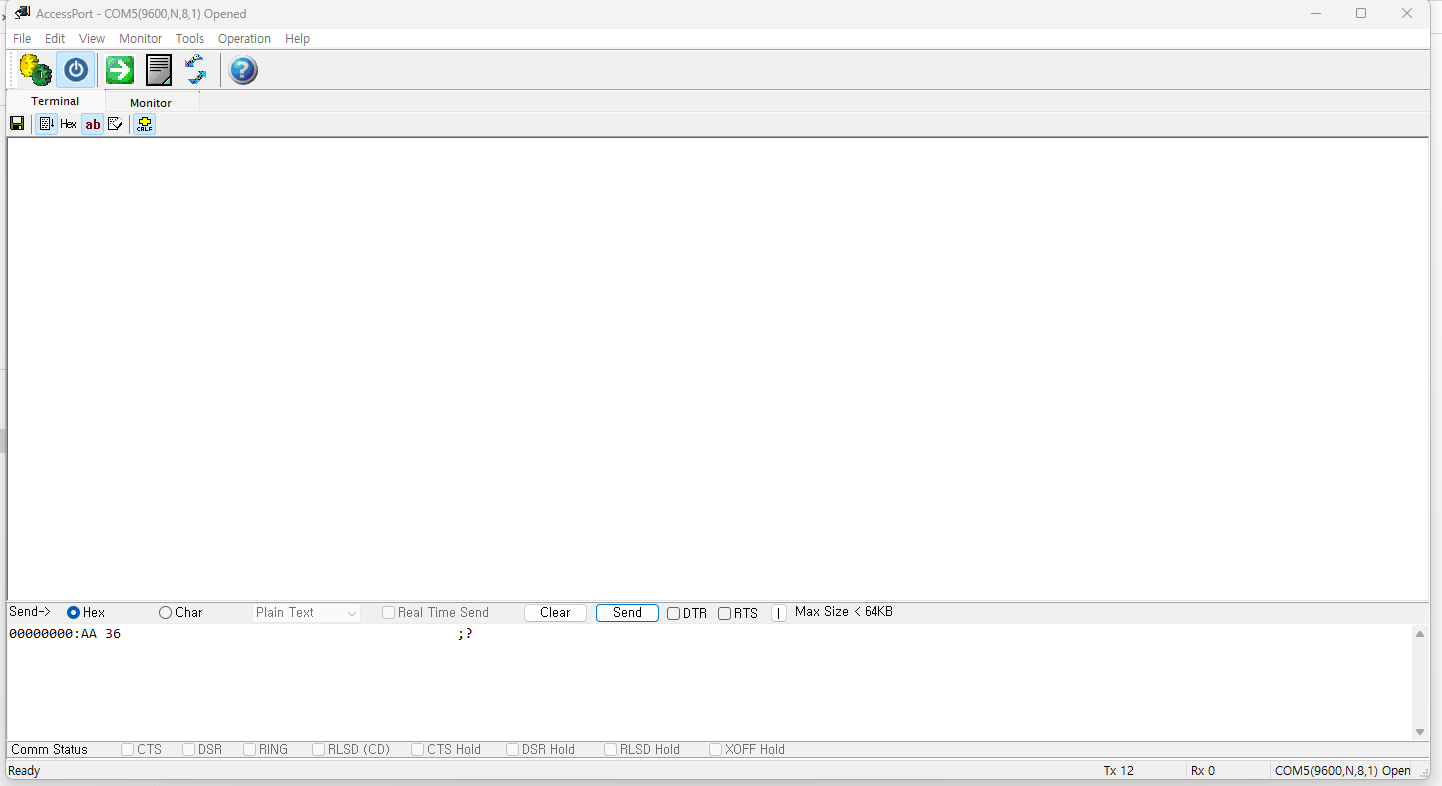Open help with the blue question mark icon
The width and height of the screenshot is (1442, 786).
click(x=243, y=71)
